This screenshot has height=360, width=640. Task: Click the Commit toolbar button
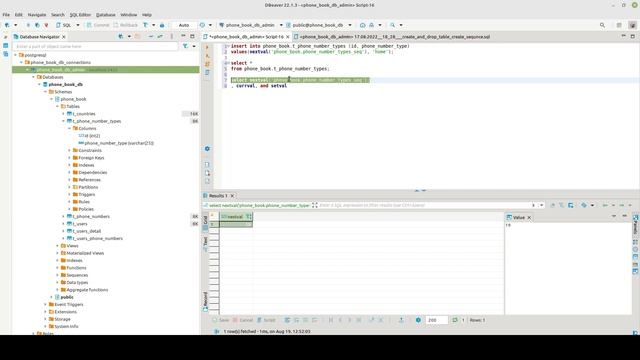[98, 25]
